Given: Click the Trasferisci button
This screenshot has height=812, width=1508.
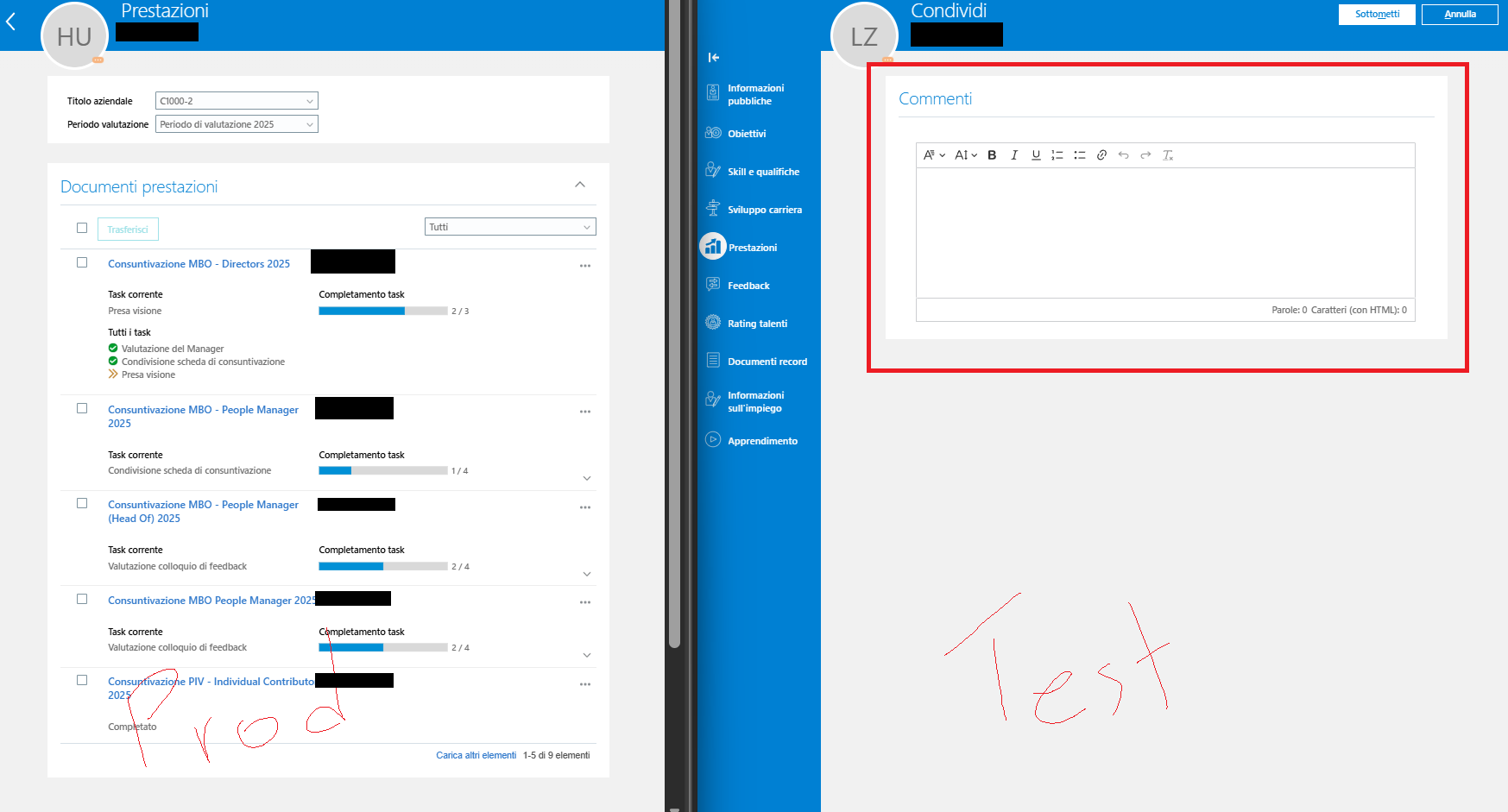Looking at the screenshot, I should point(128,230).
